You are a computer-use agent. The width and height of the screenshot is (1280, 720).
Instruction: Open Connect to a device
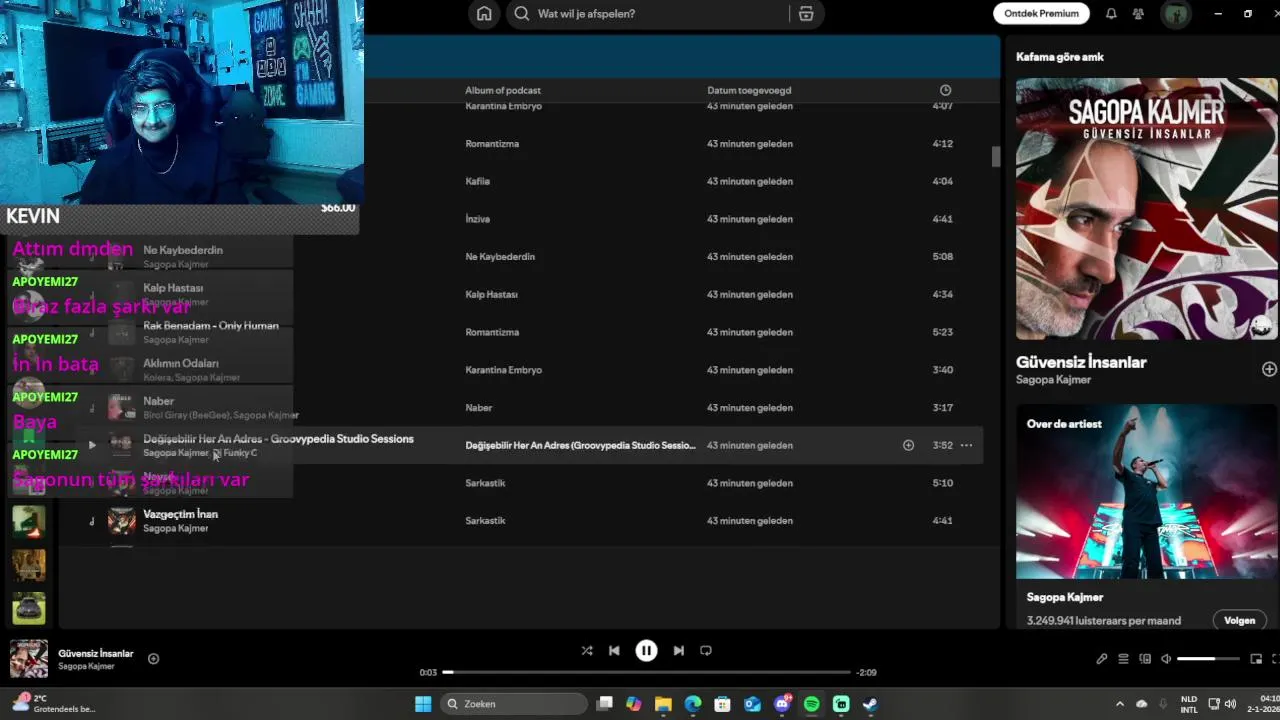pyautogui.click(x=1145, y=659)
